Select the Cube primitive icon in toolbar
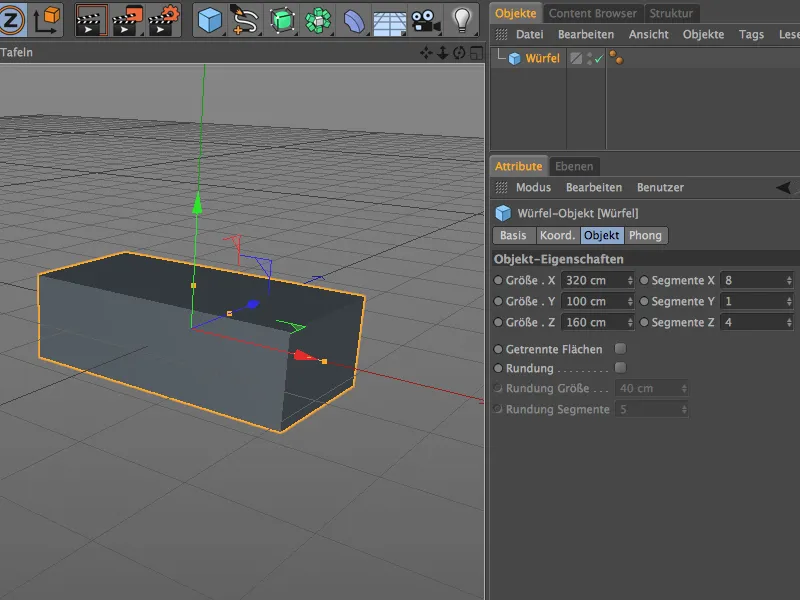Screen dimensions: 800x600 [210, 18]
